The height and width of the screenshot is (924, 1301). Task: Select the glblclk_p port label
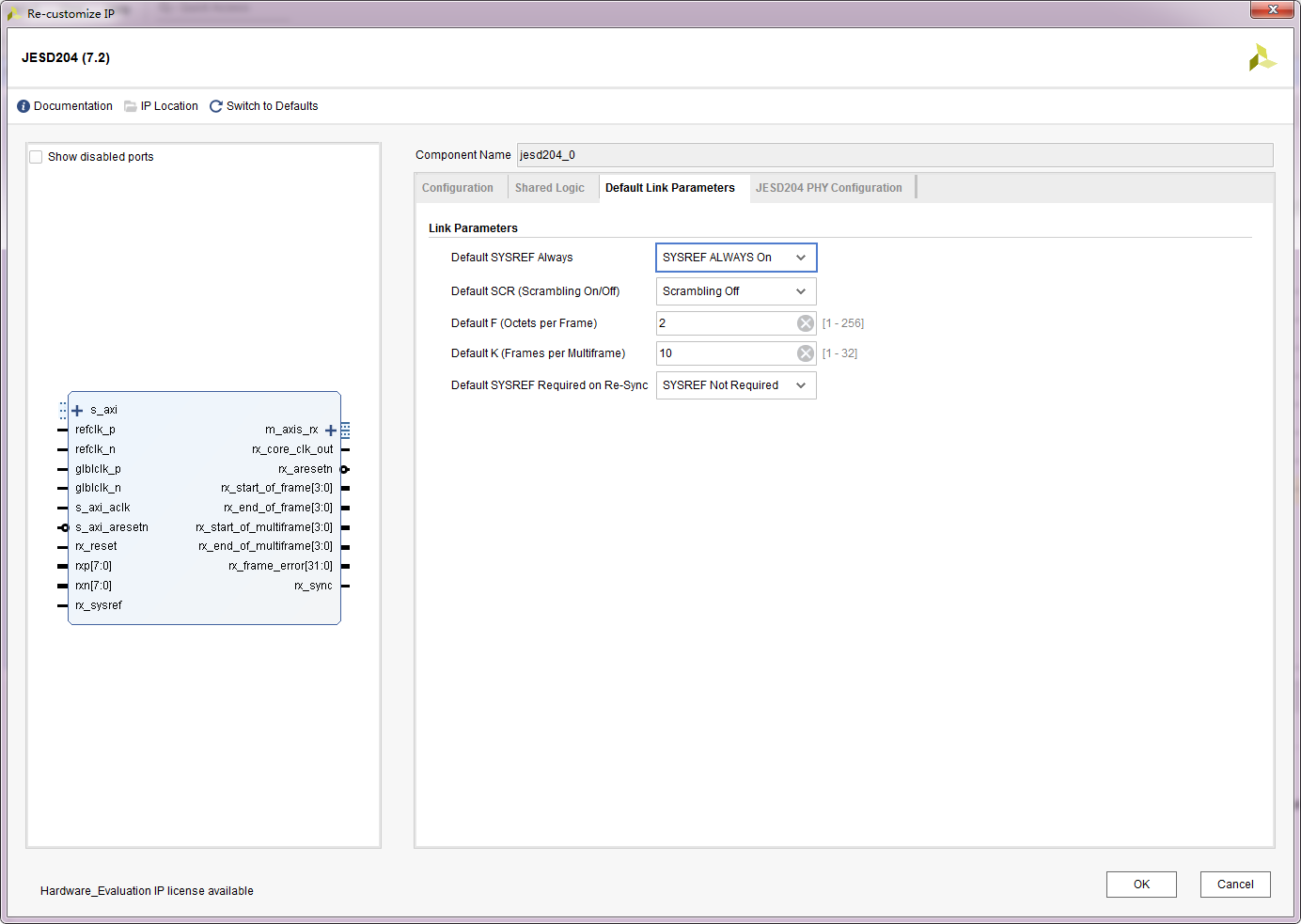coord(98,469)
